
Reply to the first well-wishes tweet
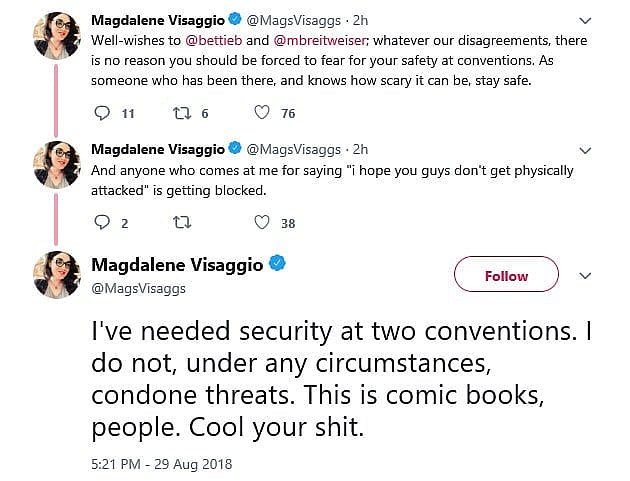[100, 113]
